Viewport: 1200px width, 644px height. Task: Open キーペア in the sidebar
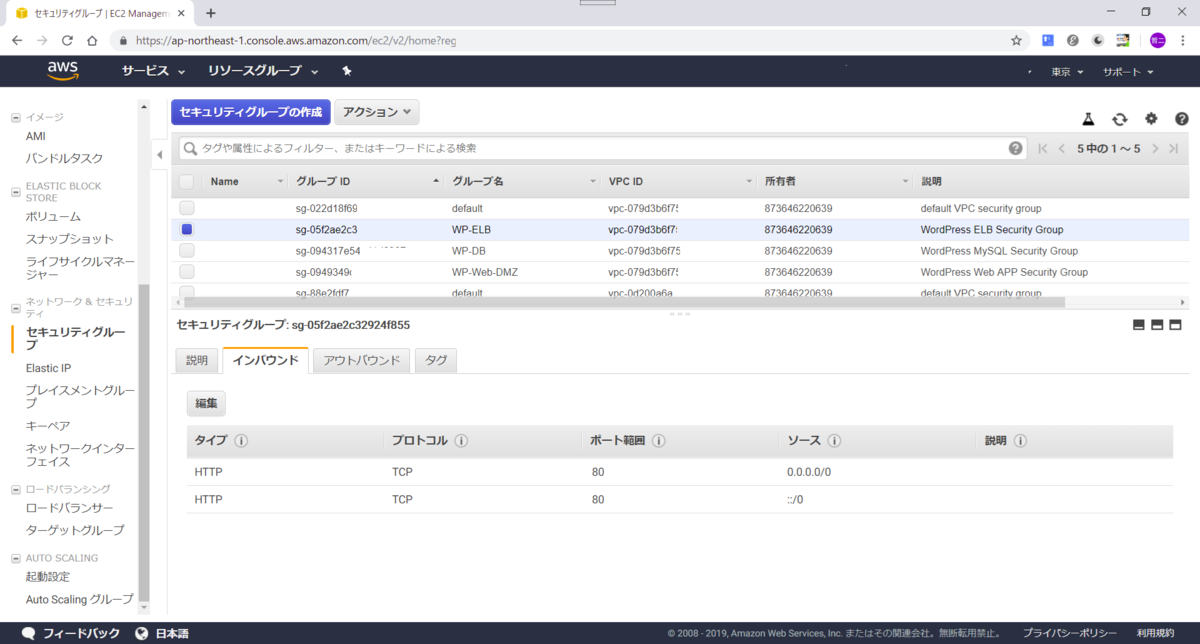48,426
